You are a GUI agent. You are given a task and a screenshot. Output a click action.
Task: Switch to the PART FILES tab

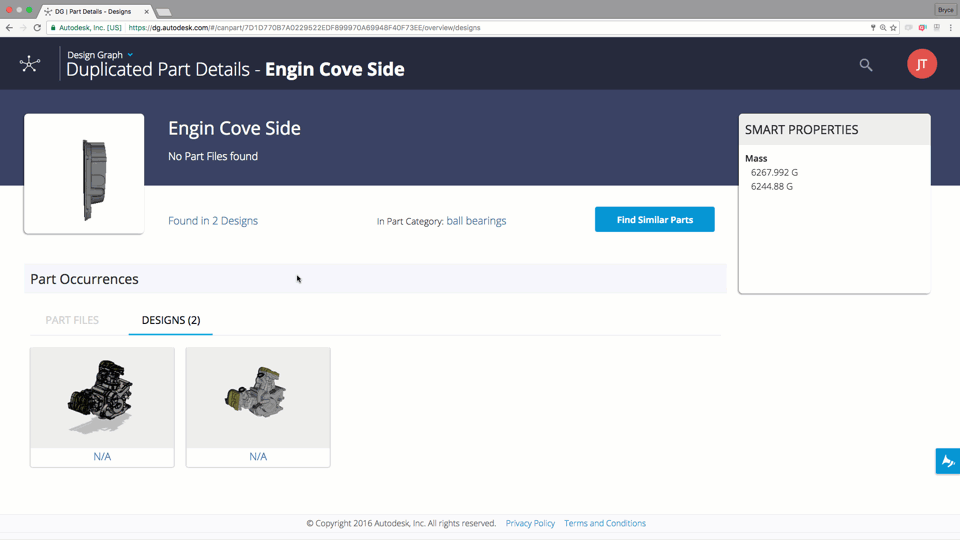point(72,320)
